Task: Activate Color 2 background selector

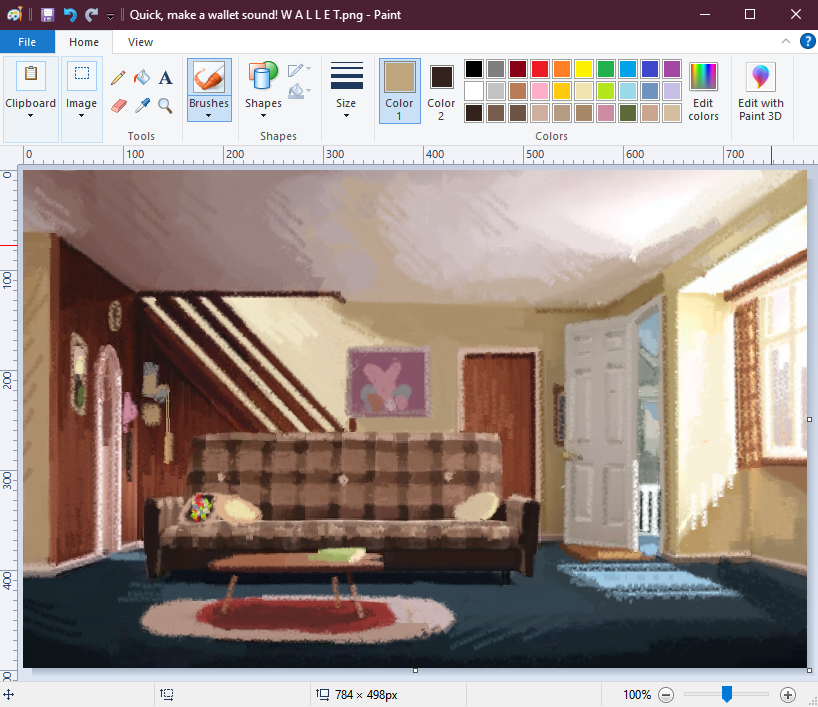Action: tap(441, 91)
